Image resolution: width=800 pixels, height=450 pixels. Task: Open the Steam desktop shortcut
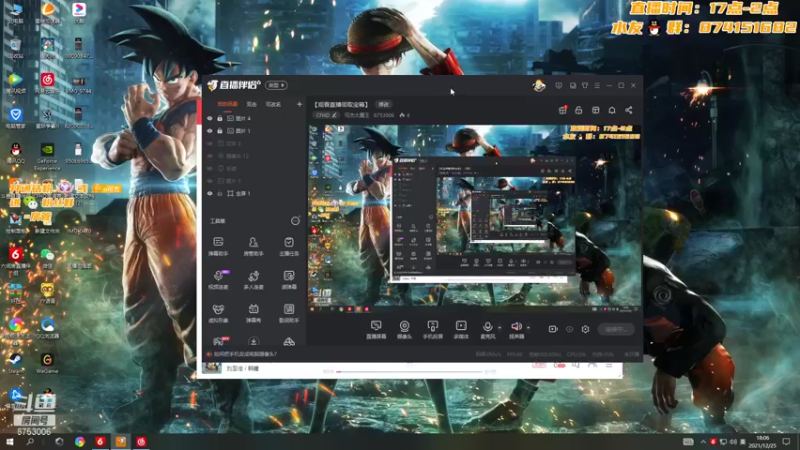(15, 363)
